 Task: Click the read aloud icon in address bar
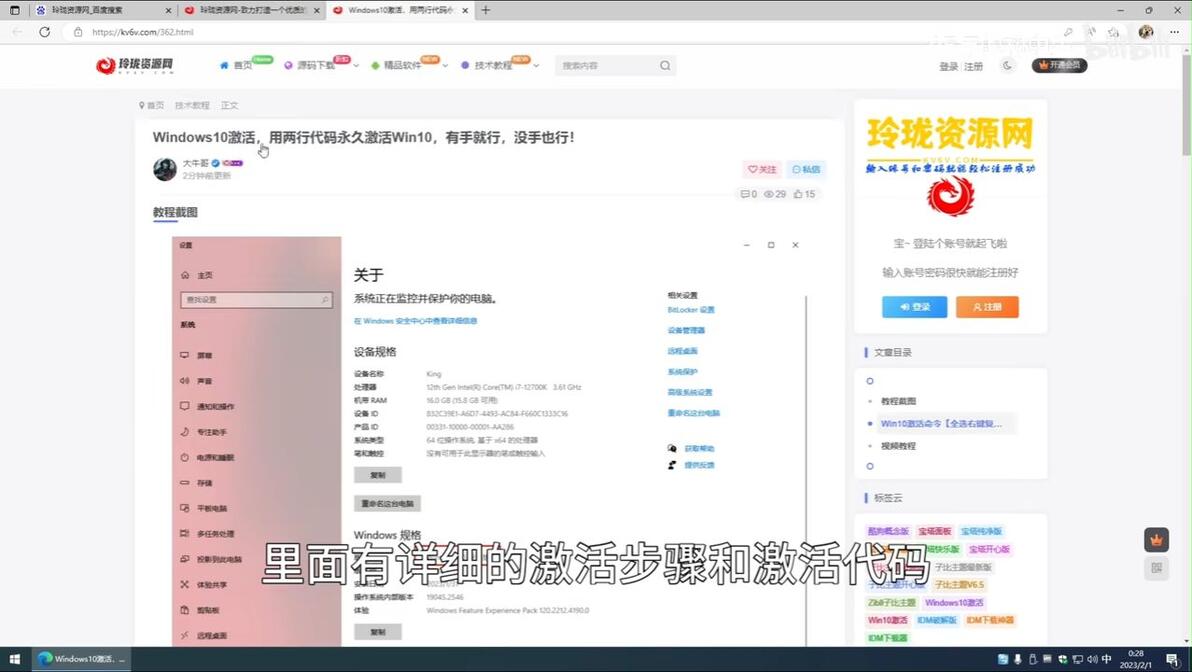(1091, 32)
